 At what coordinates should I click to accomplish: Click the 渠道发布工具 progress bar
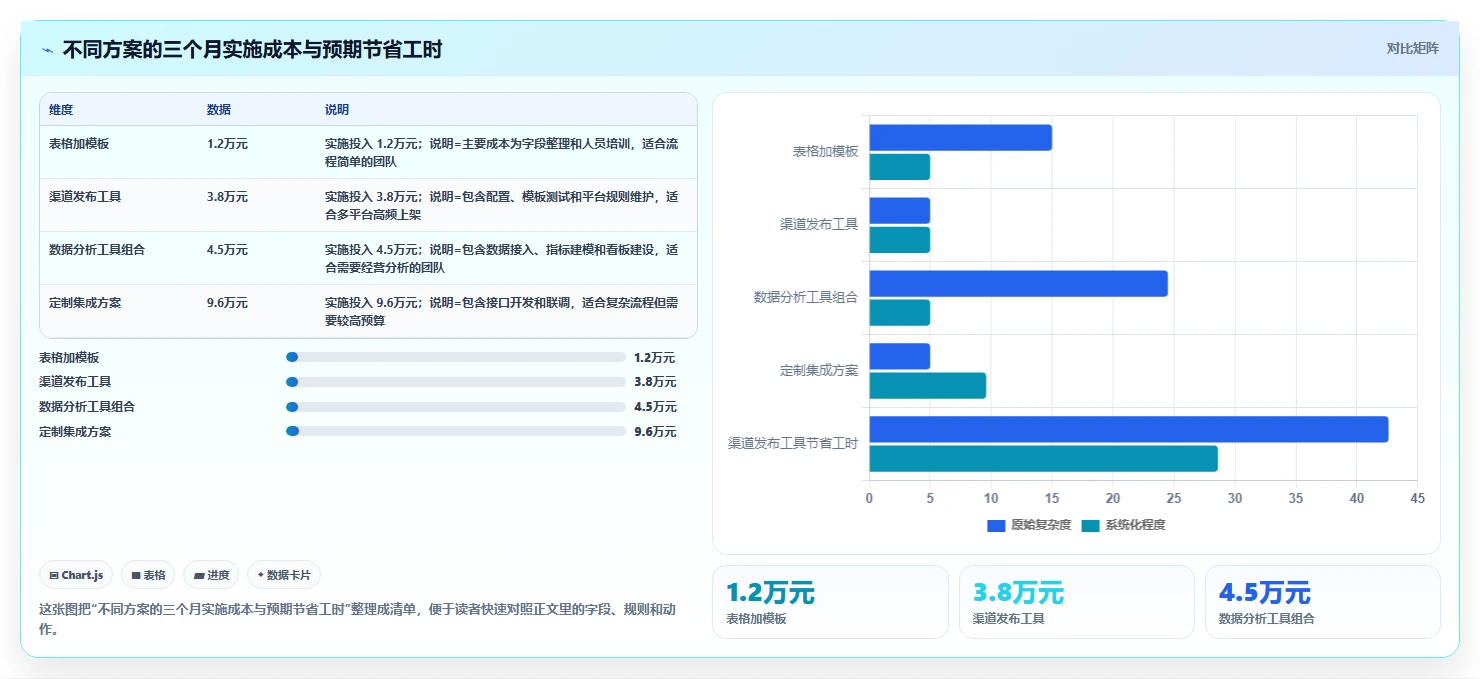(x=456, y=382)
